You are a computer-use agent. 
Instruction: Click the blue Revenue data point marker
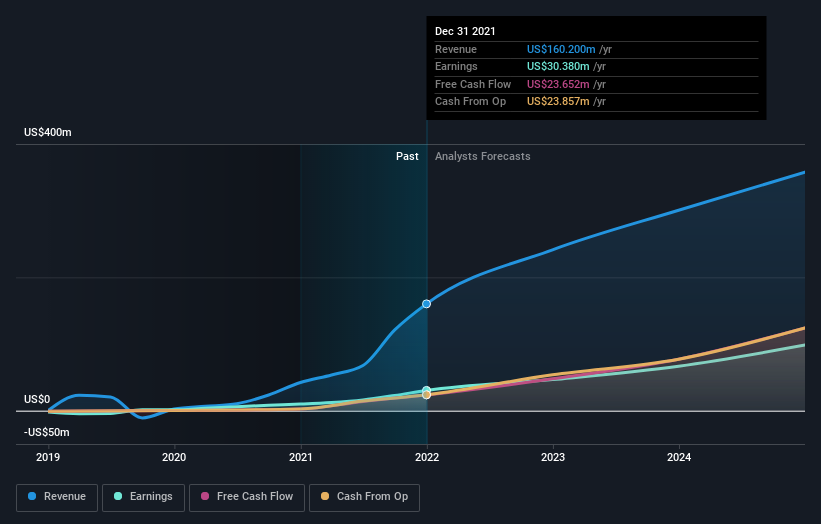[427, 304]
